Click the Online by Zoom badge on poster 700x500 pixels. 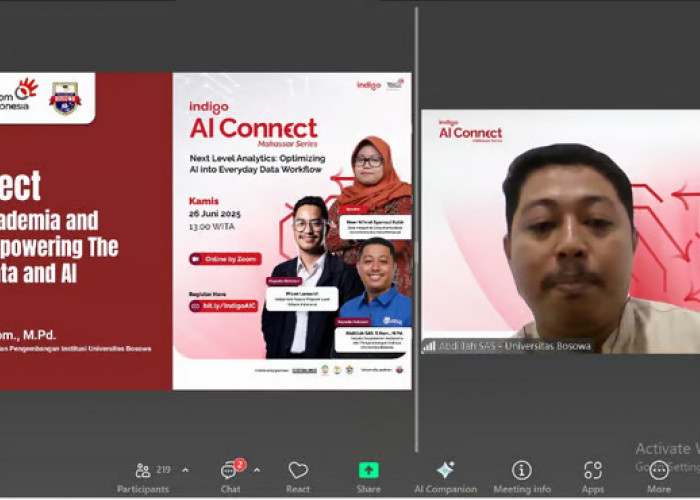pos(225,259)
